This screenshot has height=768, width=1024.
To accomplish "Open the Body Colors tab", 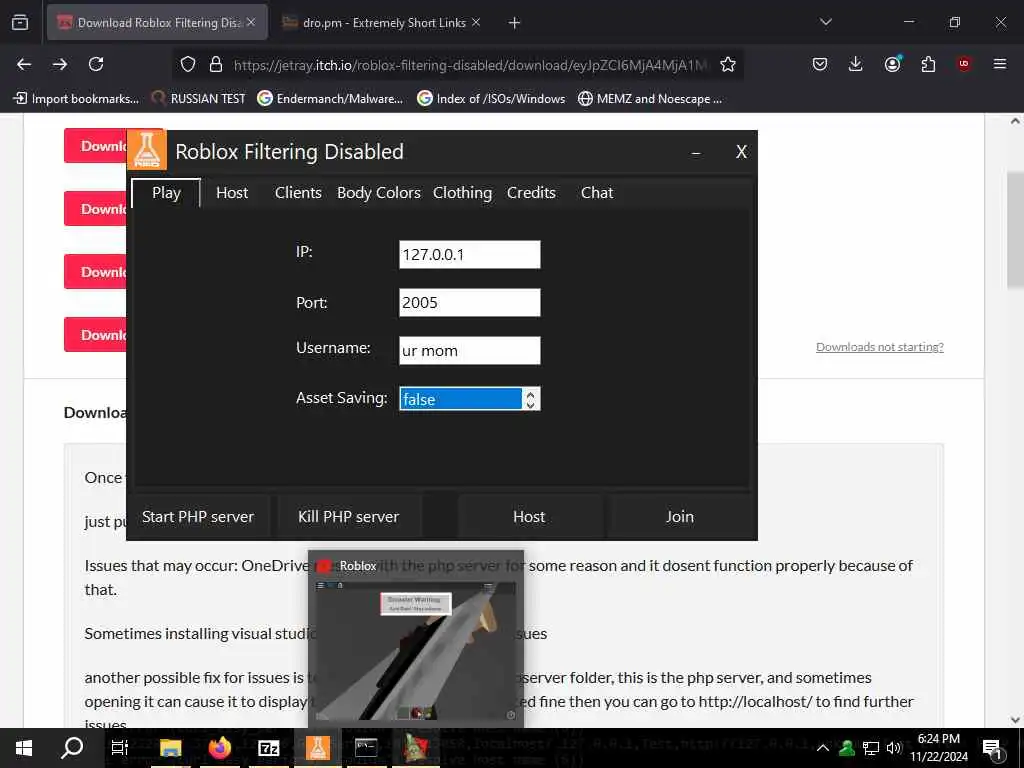I will pyautogui.click(x=378, y=193).
